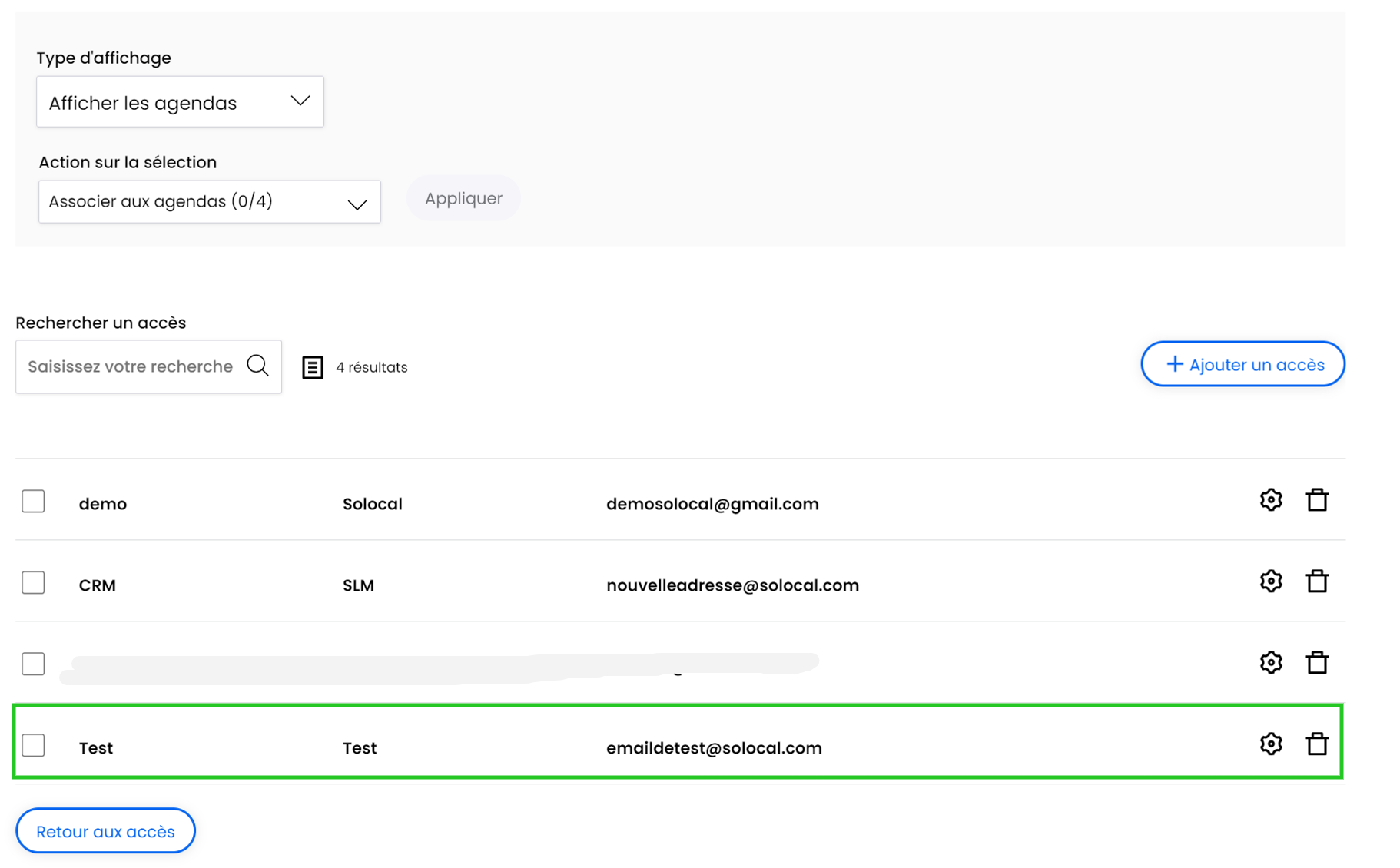1400x868 pixels.
Task: Open the Afficher les agendas dropdown
Action: click(180, 101)
